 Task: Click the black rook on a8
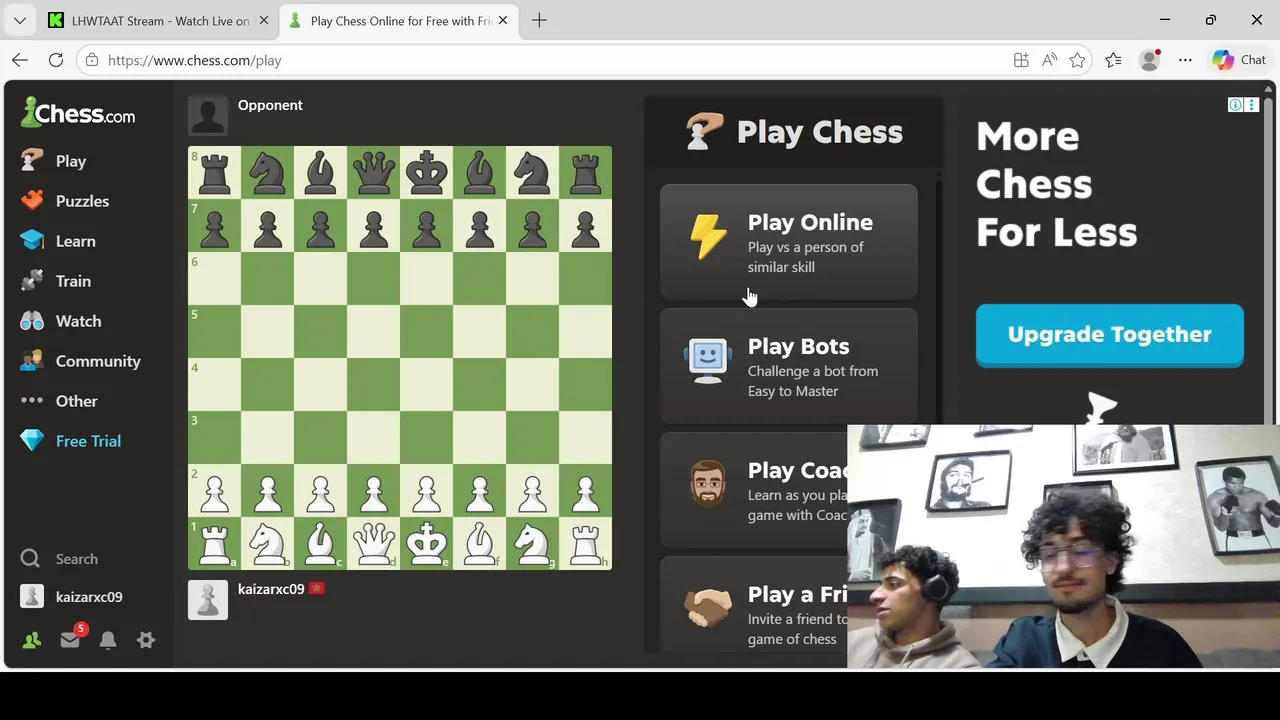[x=214, y=172]
